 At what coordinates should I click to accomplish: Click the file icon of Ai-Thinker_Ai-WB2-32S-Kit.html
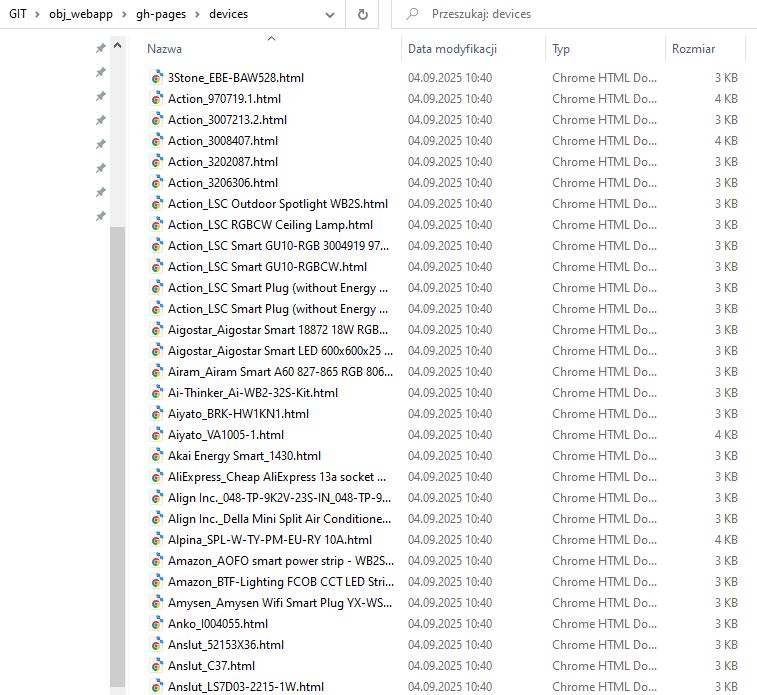click(156, 393)
